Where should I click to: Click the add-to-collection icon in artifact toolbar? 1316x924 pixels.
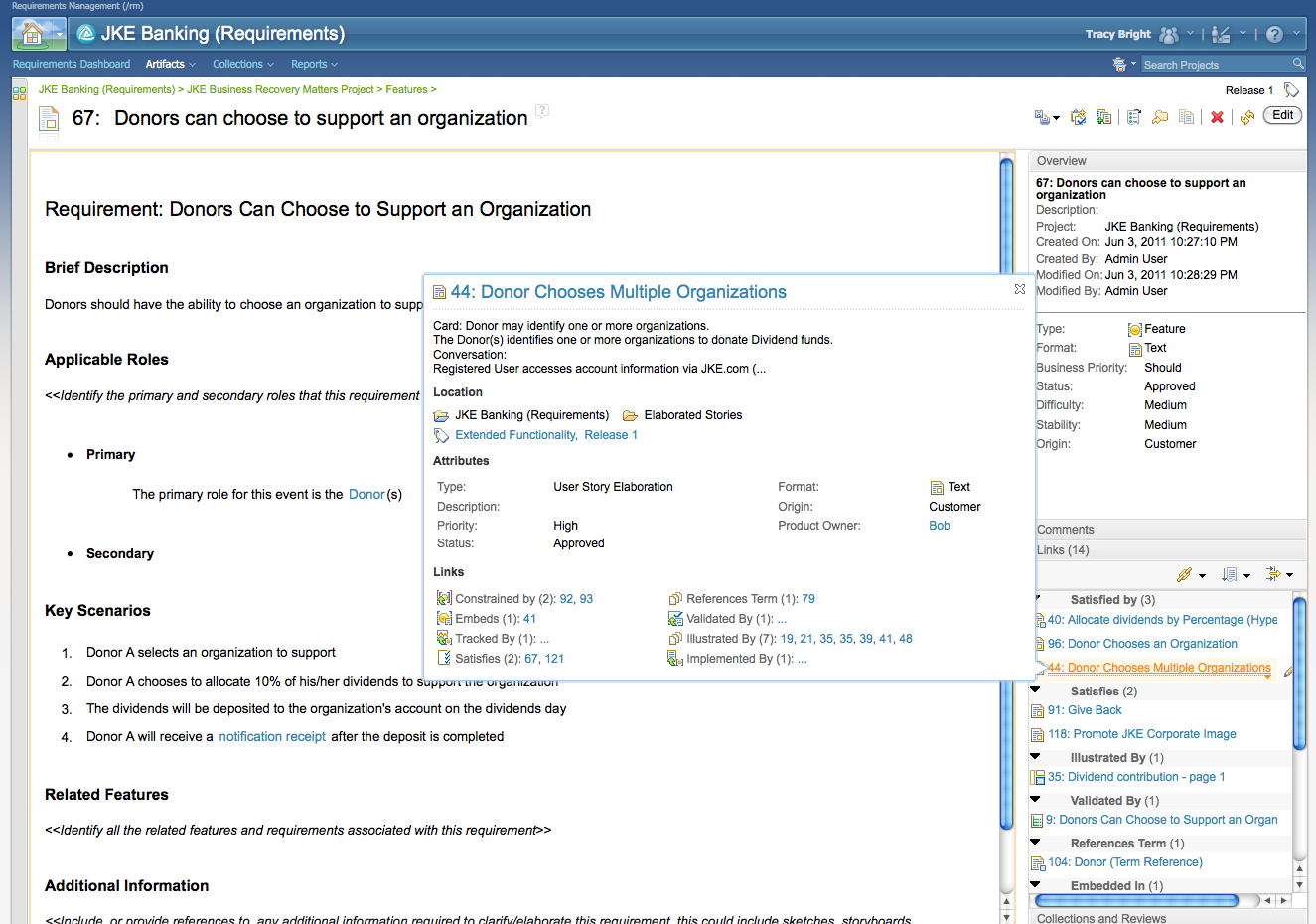1103,117
